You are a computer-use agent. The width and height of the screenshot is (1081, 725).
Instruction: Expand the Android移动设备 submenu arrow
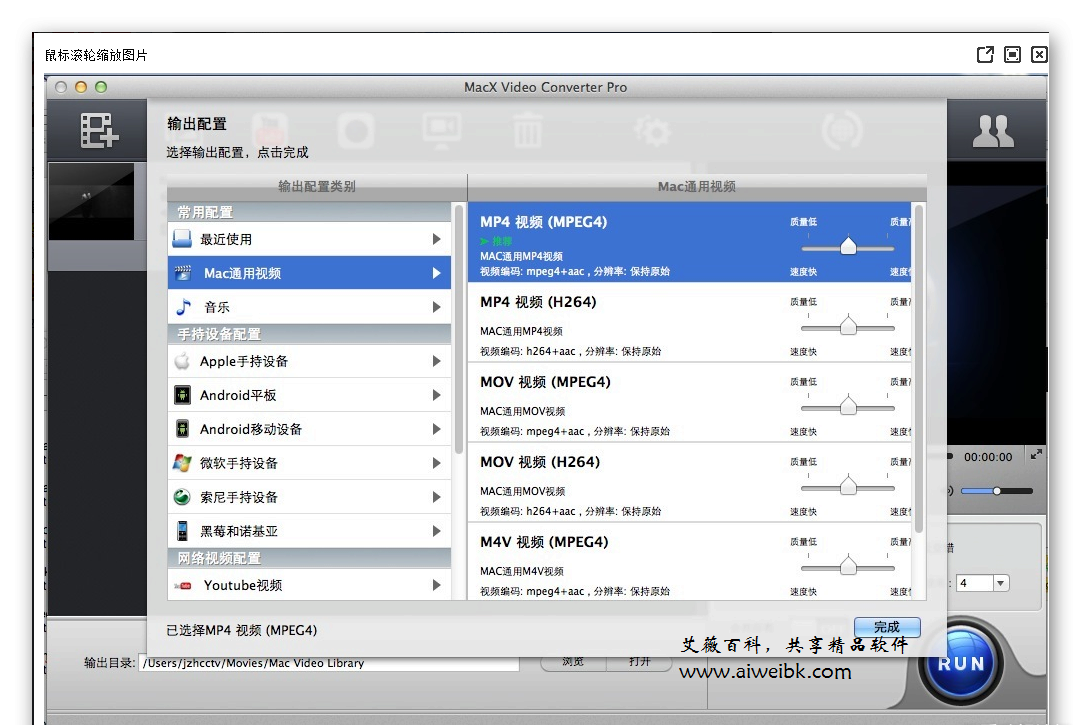(x=436, y=429)
